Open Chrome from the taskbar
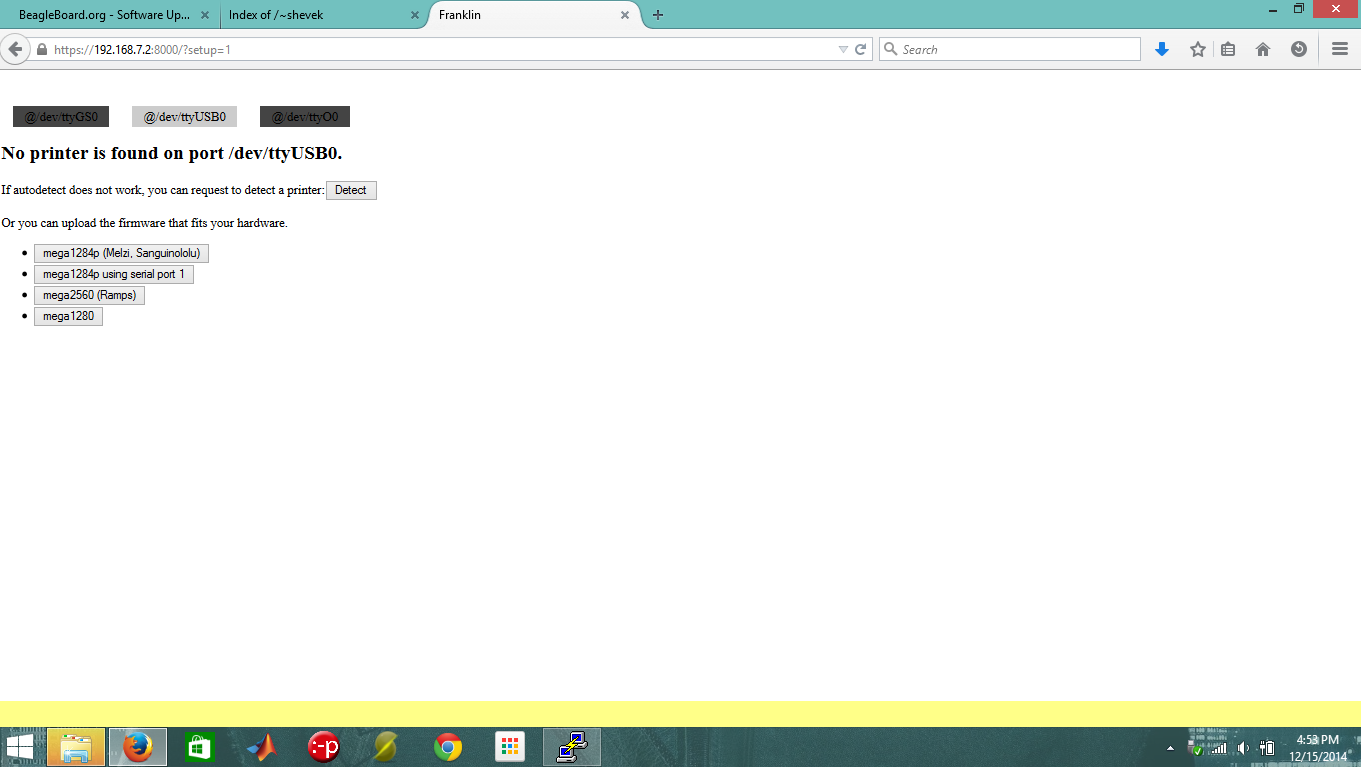This screenshot has width=1363, height=771. pos(448,747)
